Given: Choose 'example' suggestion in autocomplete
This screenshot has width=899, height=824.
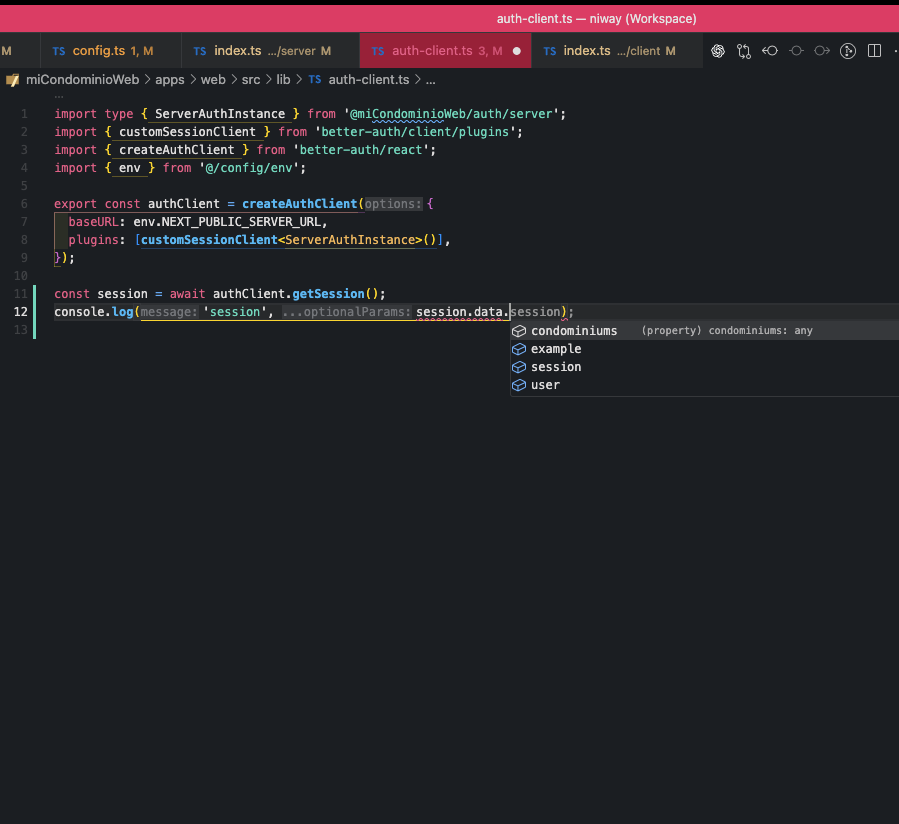Looking at the screenshot, I should point(556,349).
